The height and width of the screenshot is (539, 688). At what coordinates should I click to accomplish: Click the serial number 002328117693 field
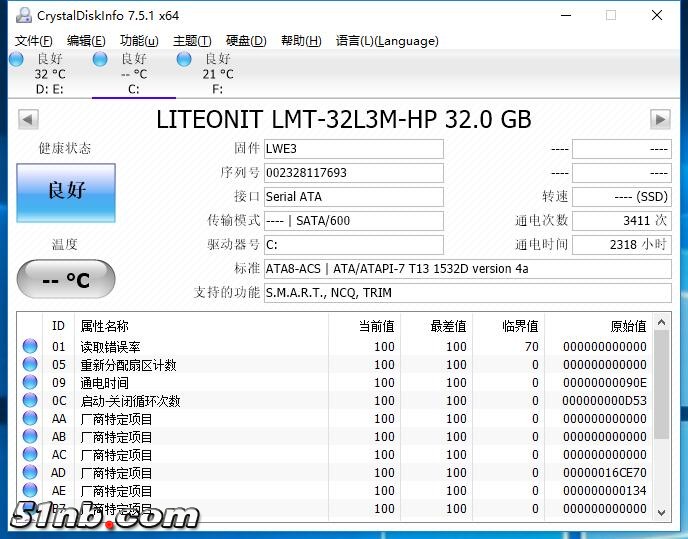coord(353,173)
